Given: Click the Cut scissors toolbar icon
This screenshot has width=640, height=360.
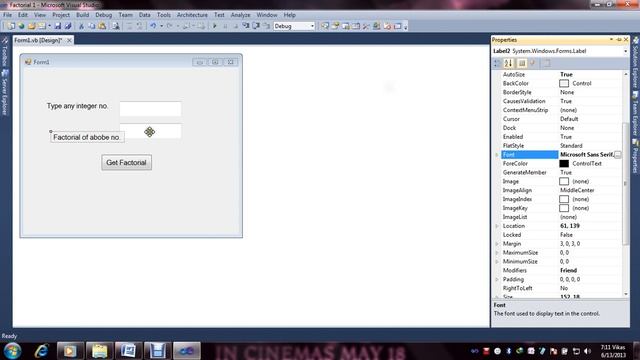Looking at the screenshot, I should 81,26.
